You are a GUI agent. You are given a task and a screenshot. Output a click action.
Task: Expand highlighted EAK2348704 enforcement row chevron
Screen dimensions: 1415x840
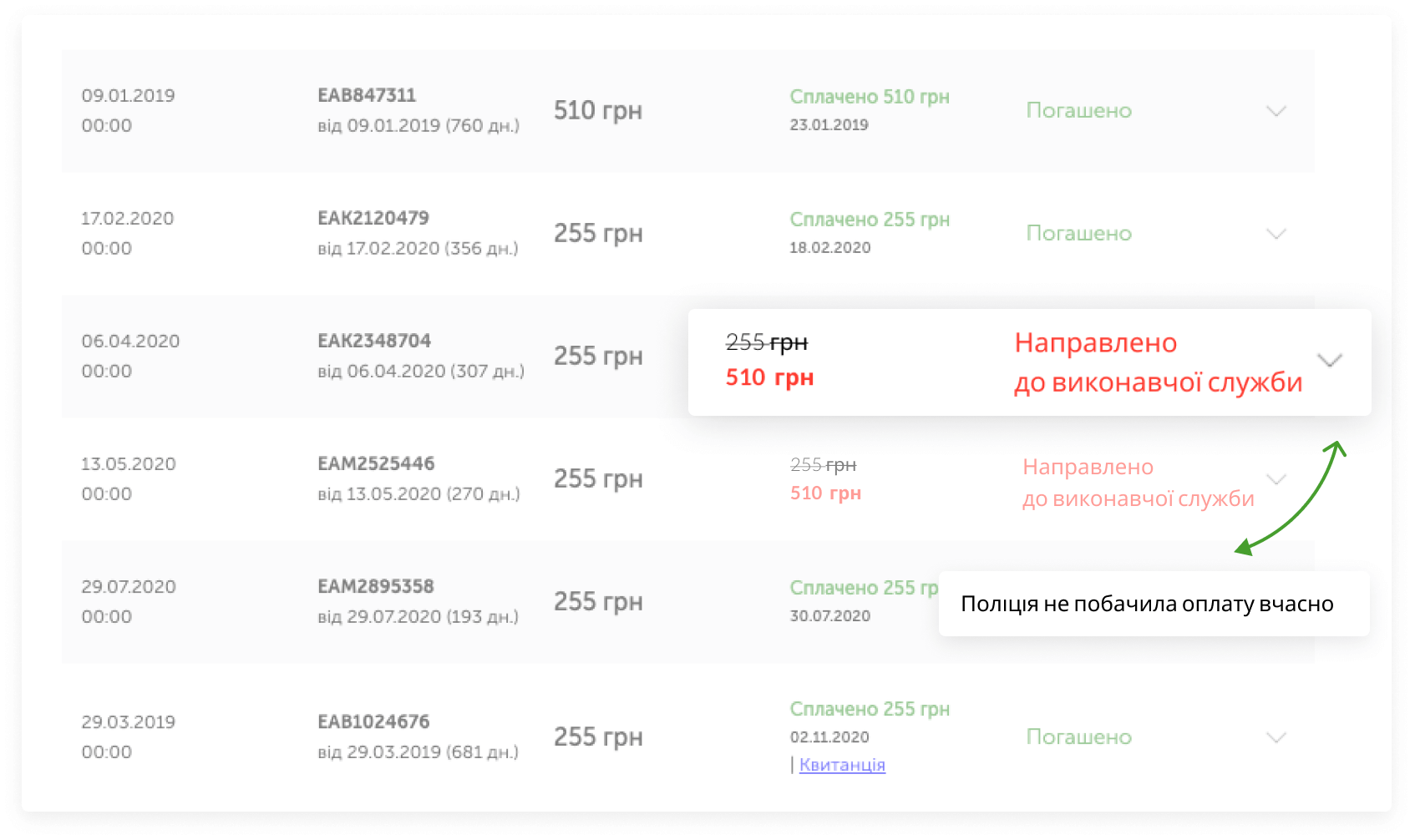(x=1329, y=361)
